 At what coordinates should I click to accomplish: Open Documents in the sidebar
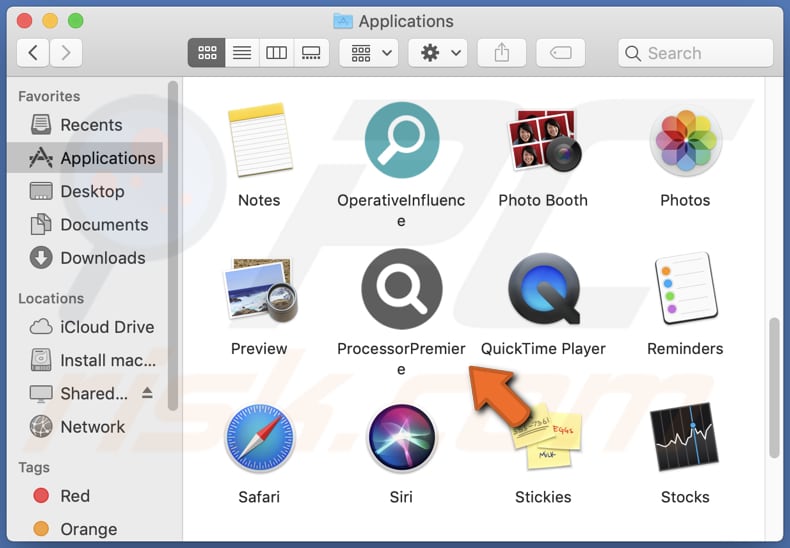85,224
